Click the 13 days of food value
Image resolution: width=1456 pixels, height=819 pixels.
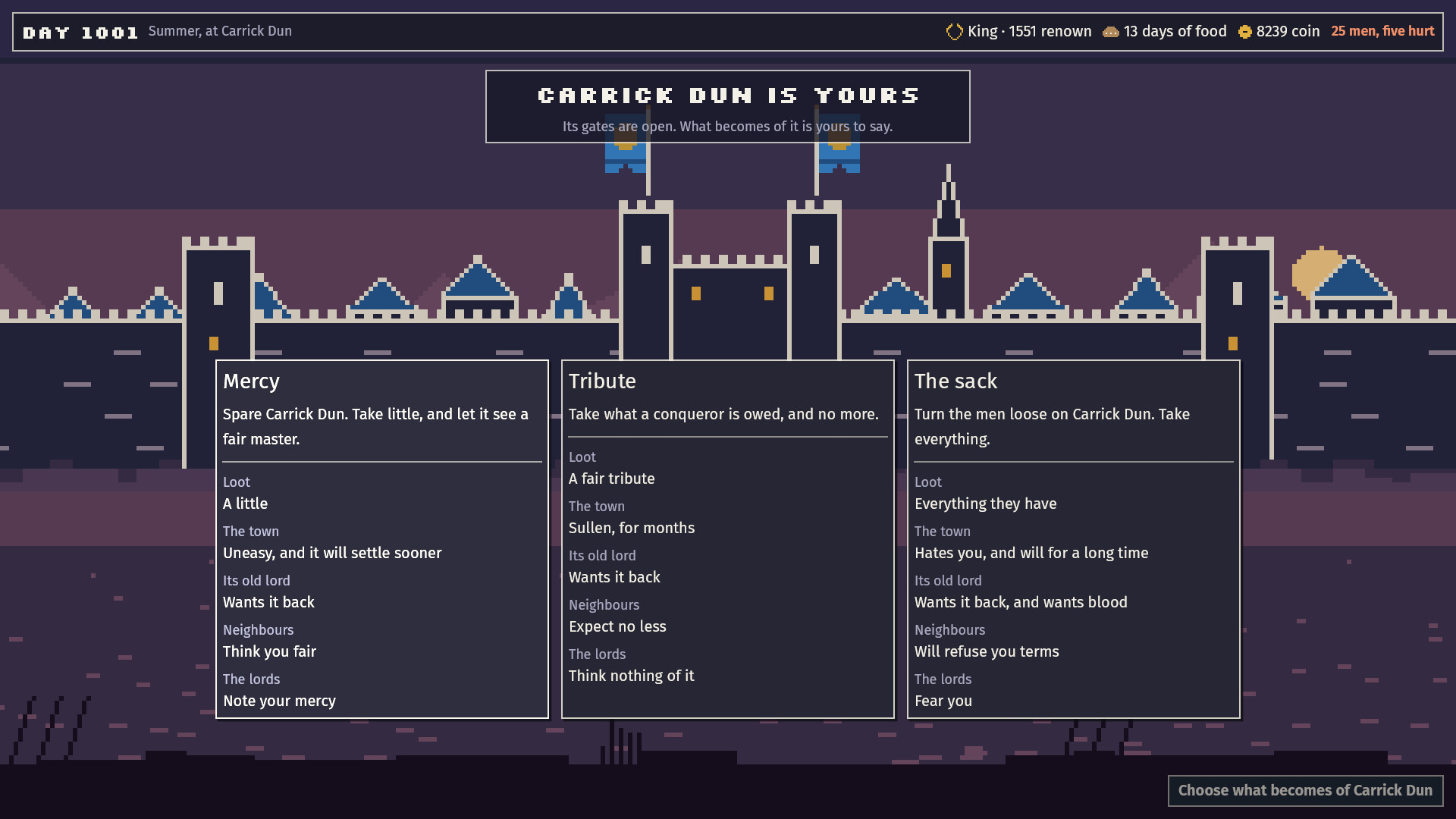point(1175,31)
